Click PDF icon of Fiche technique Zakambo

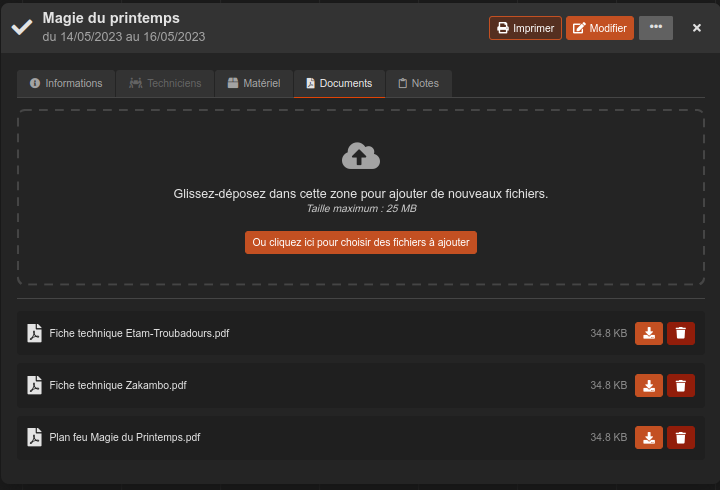(34, 385)
